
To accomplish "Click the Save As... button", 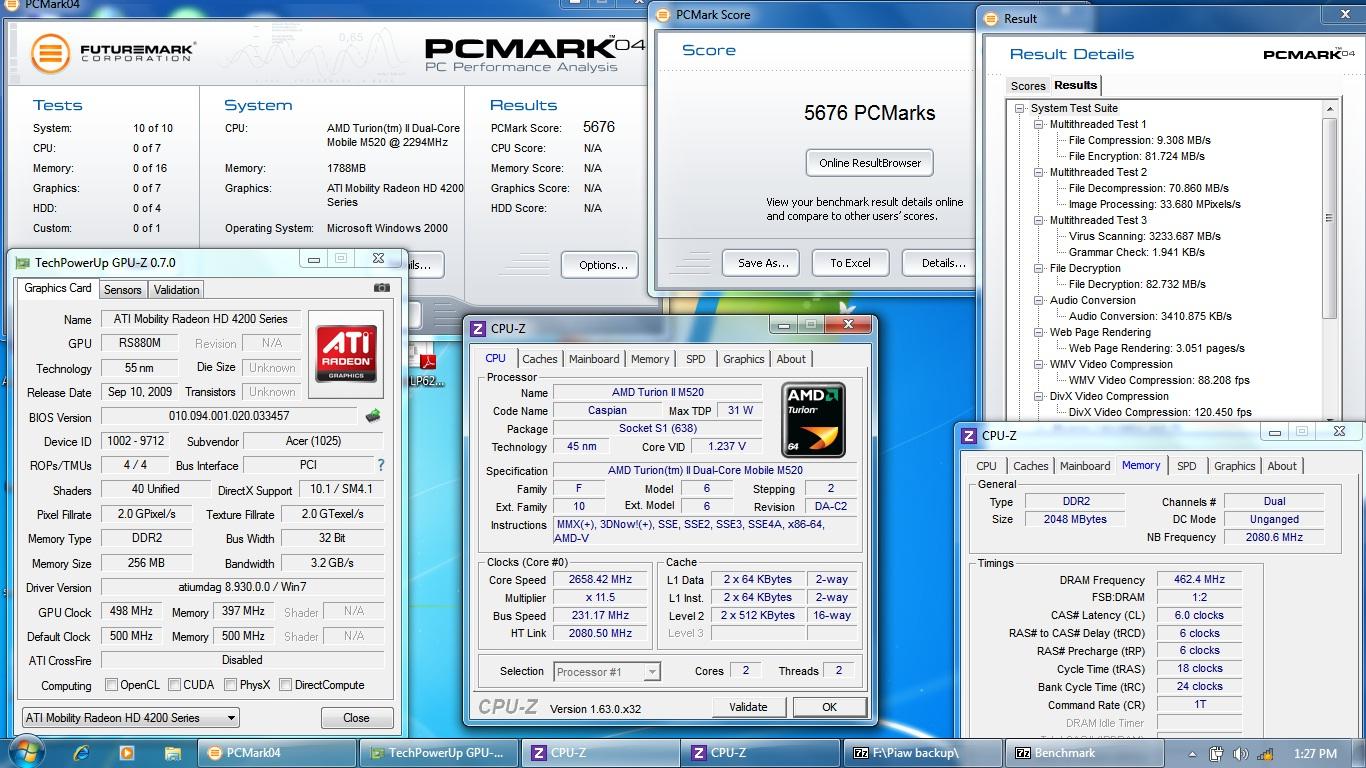I will click(x=763, y=263).
